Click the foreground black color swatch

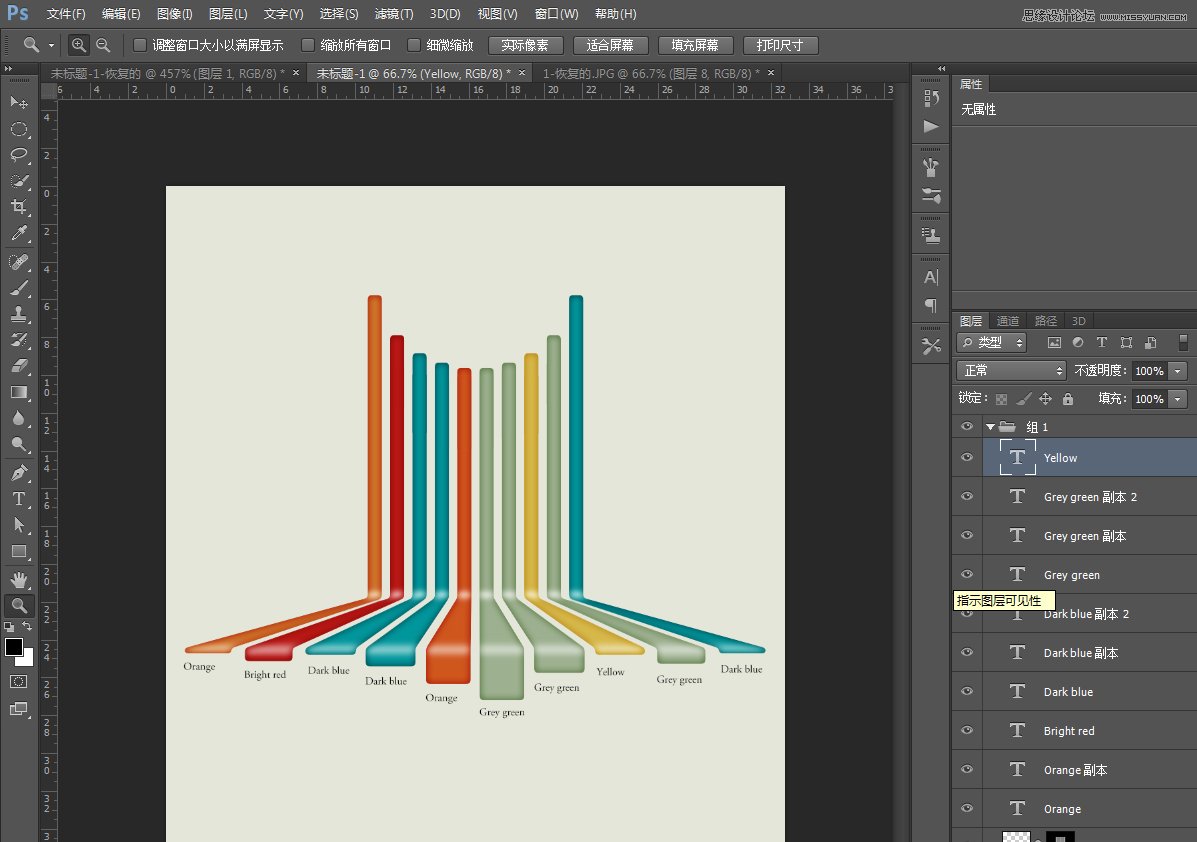pos(13,647)
